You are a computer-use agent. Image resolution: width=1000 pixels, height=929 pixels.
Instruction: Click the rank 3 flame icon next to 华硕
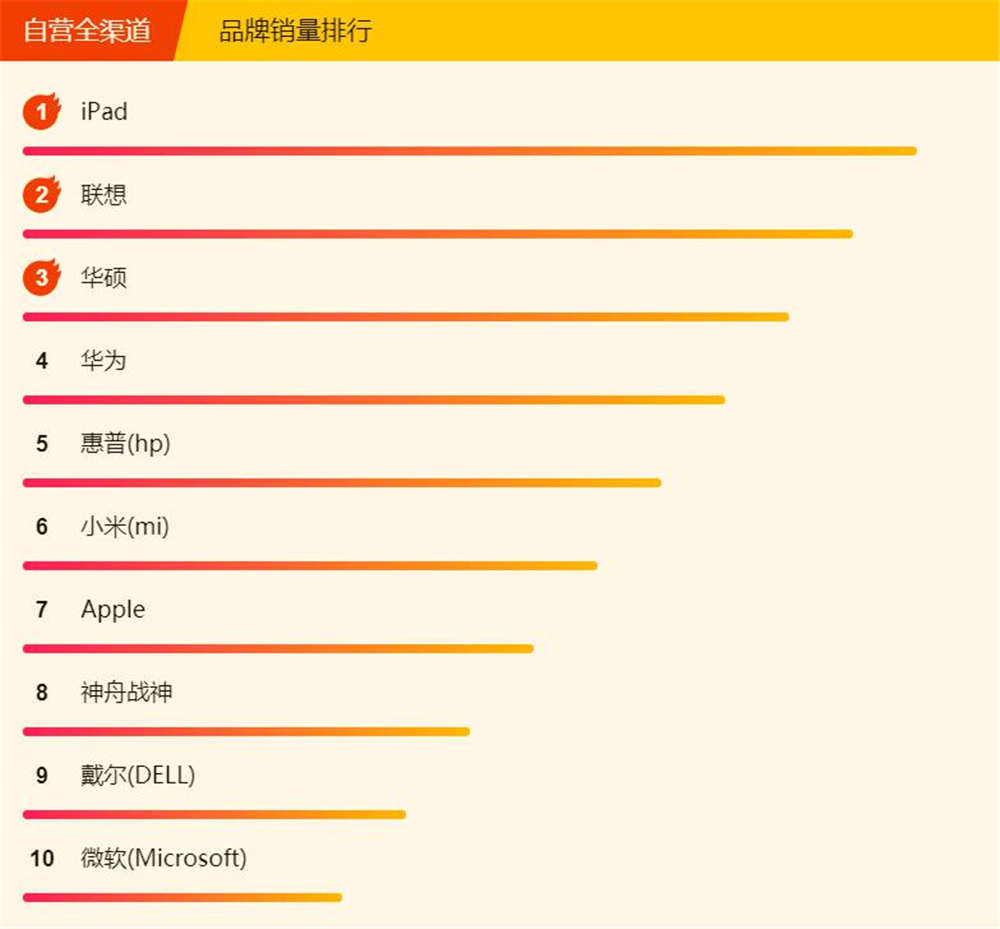coord(40,277)
